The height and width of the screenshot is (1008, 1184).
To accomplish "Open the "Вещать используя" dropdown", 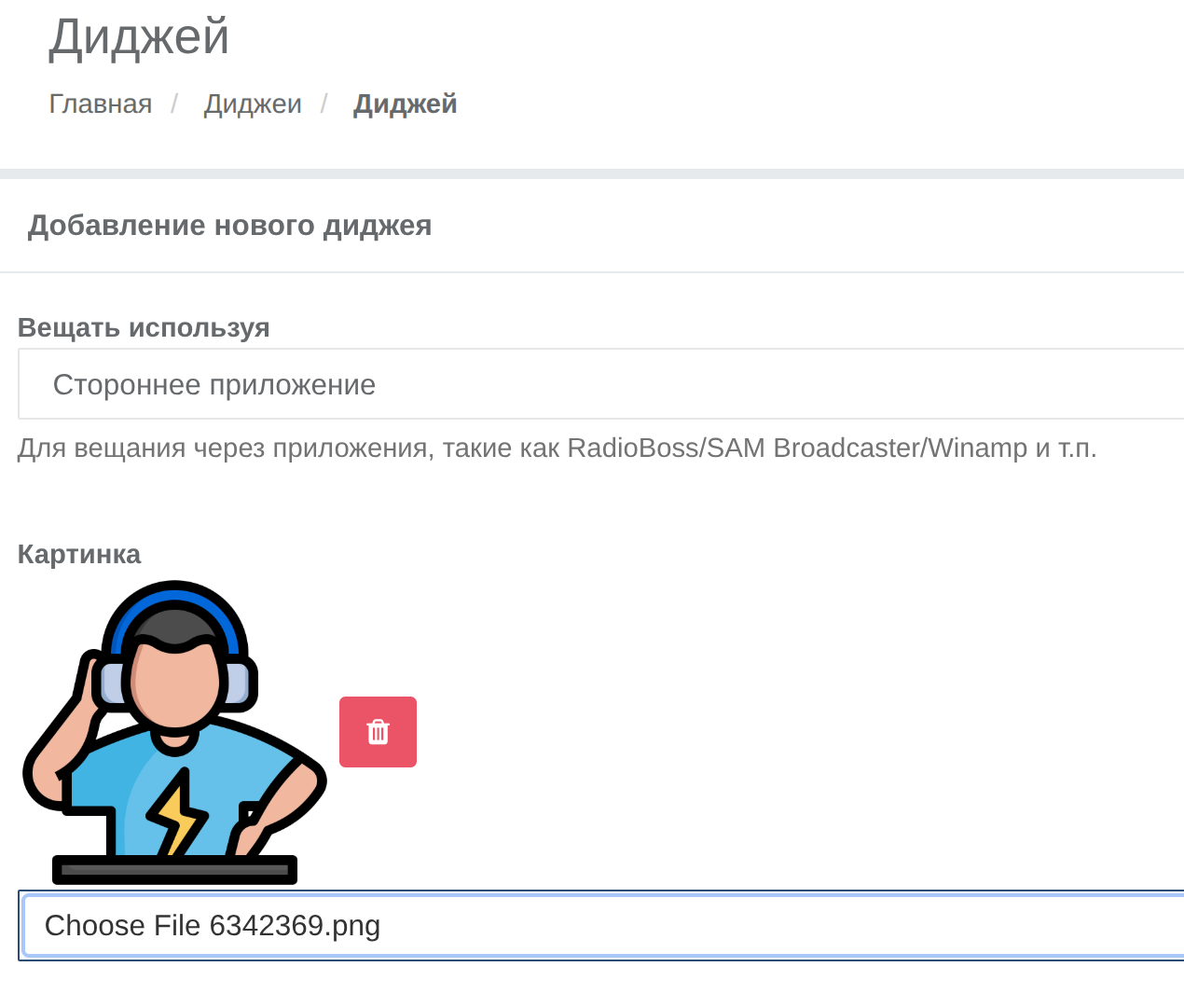I will pos(597,384).
